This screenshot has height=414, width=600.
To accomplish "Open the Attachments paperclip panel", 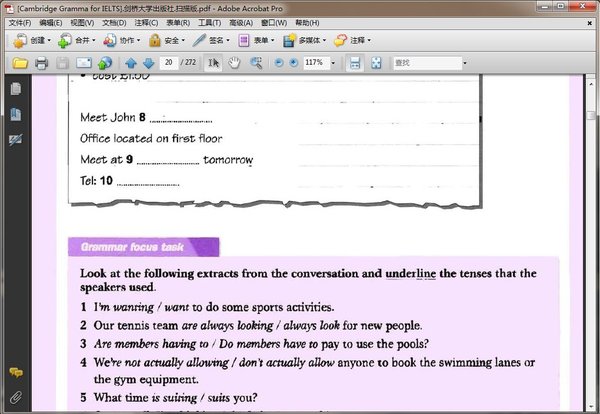I will 16,398.
